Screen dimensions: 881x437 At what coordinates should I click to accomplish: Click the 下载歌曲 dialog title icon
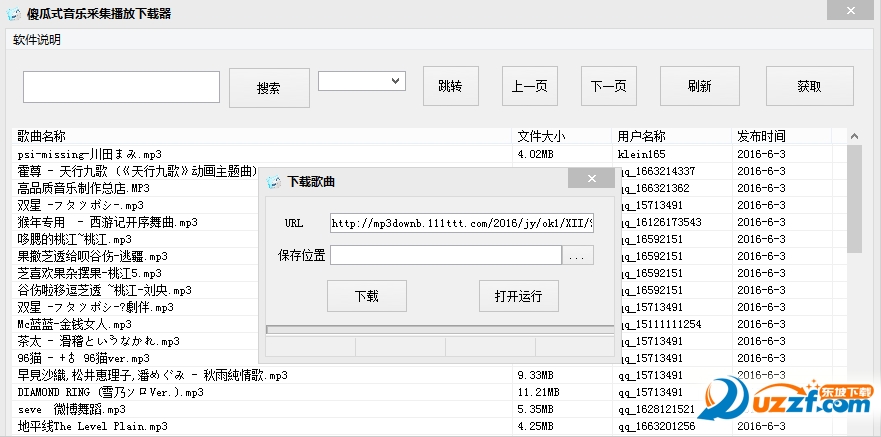273,181
